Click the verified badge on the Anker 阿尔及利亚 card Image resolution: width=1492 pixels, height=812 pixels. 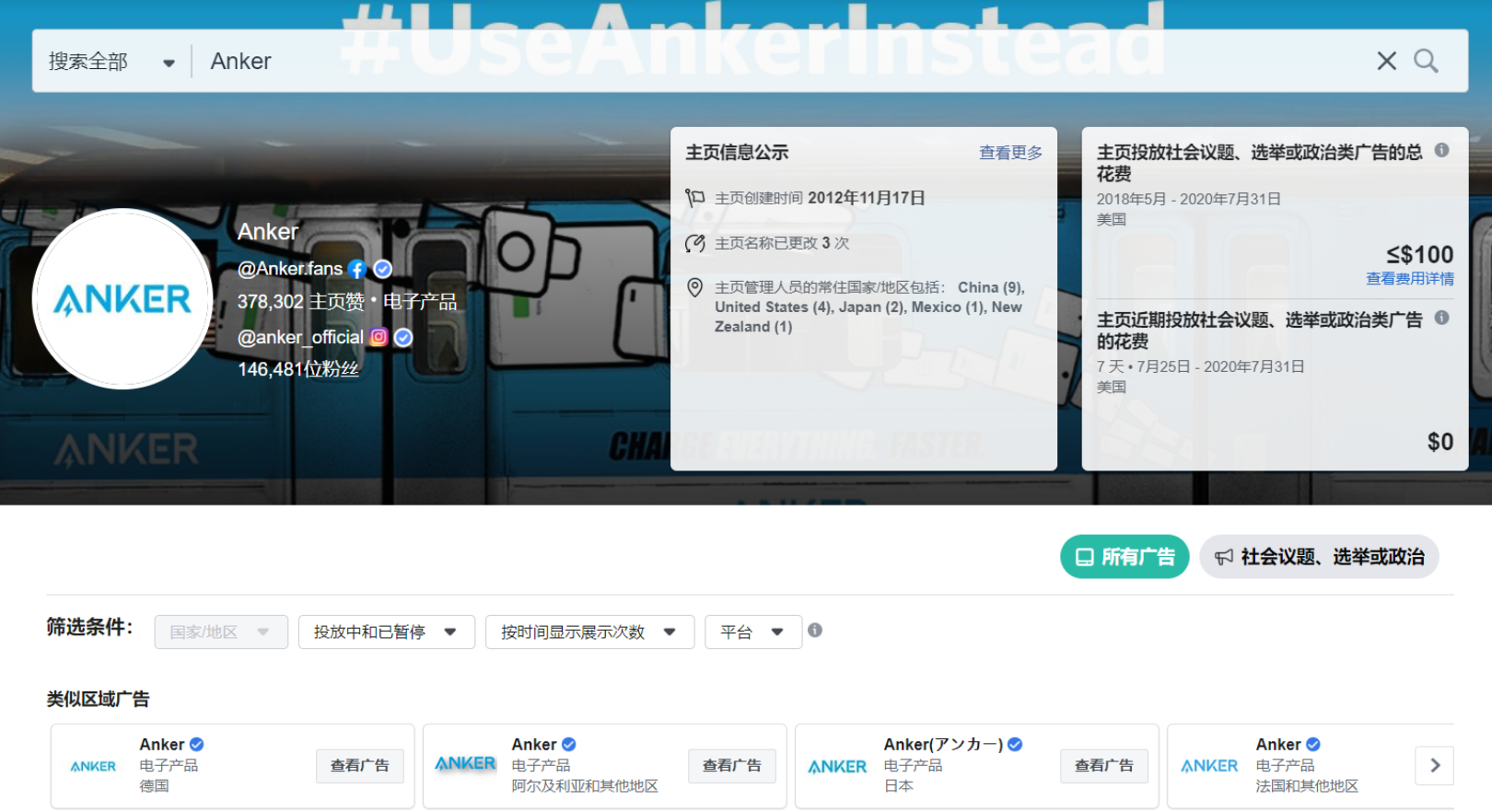569,744
